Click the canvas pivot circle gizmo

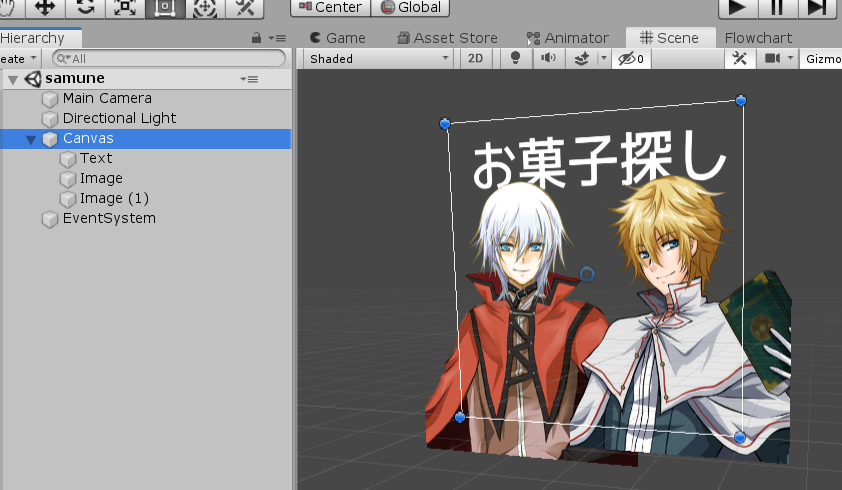587,275
